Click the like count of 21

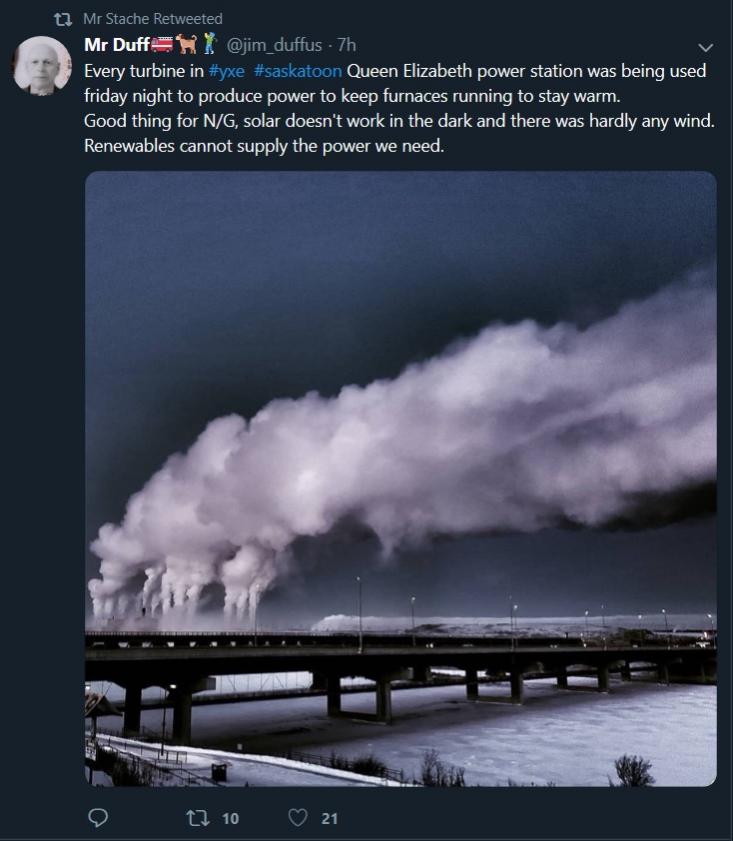(330, 818)
